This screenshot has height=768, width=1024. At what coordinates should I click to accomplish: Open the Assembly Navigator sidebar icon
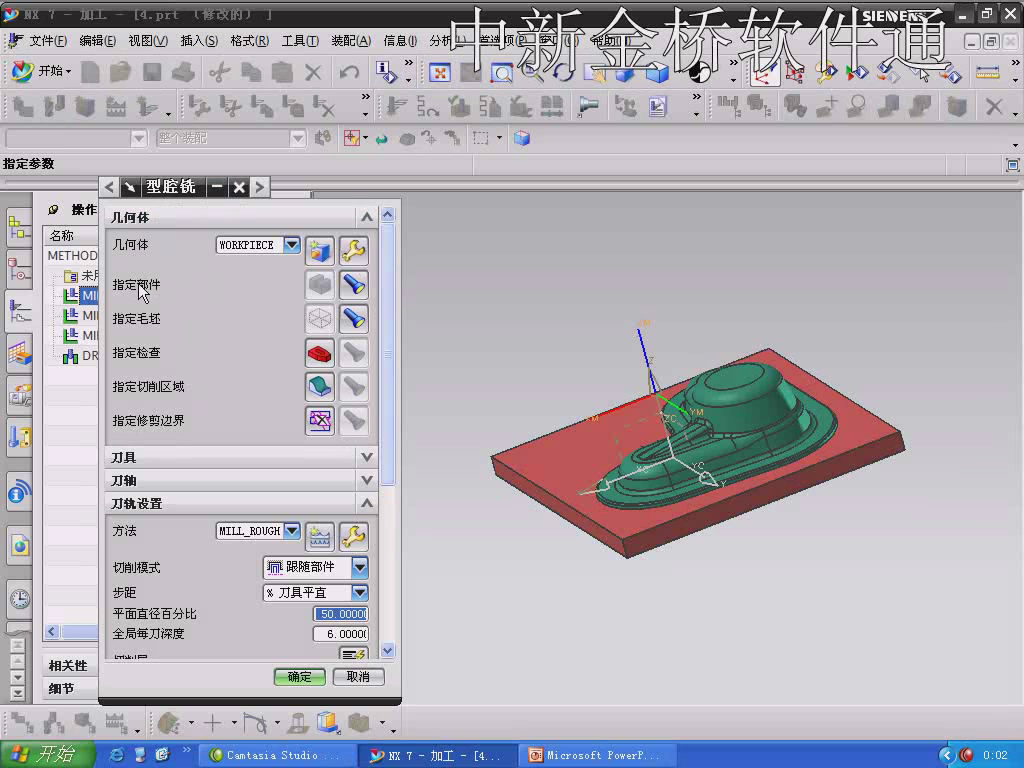coord(20,228)
